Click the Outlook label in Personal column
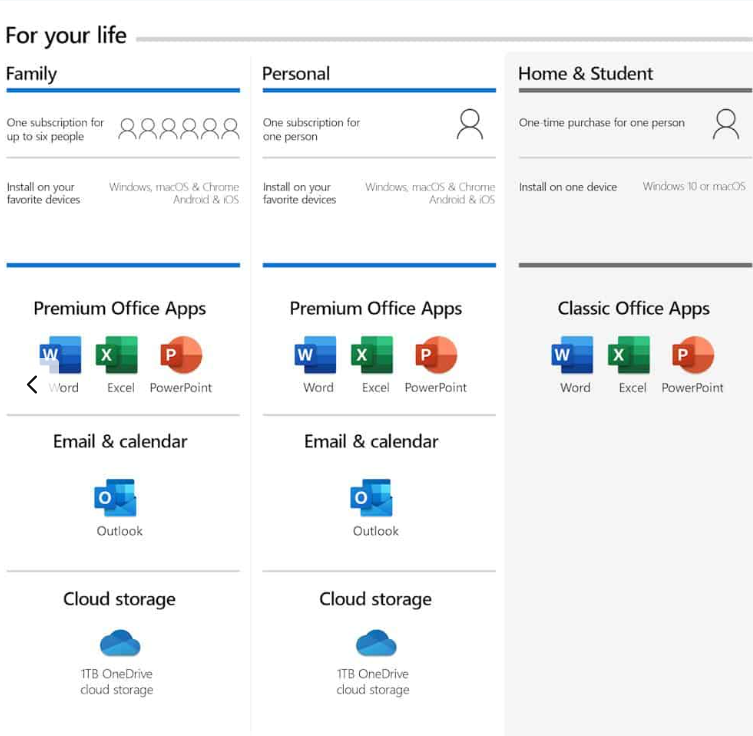This screenshot has width=753, height=736. pos(376,531)
